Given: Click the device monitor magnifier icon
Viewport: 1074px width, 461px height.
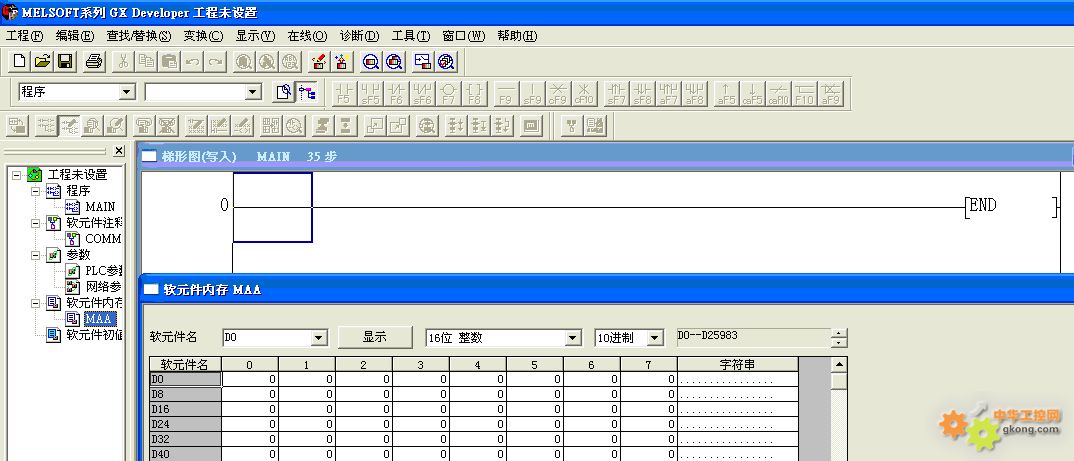Looking at the screenshot, I should point(371,62).
